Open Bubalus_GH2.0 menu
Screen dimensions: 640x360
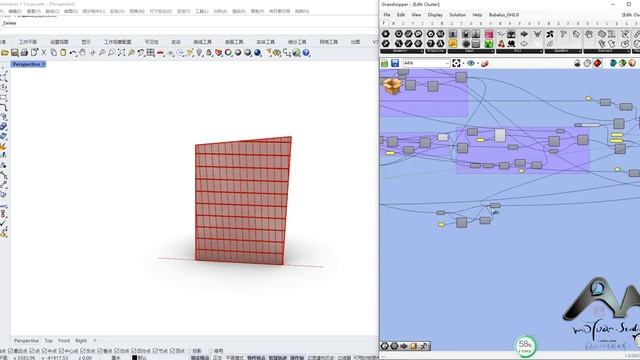[x=504, y=15]
